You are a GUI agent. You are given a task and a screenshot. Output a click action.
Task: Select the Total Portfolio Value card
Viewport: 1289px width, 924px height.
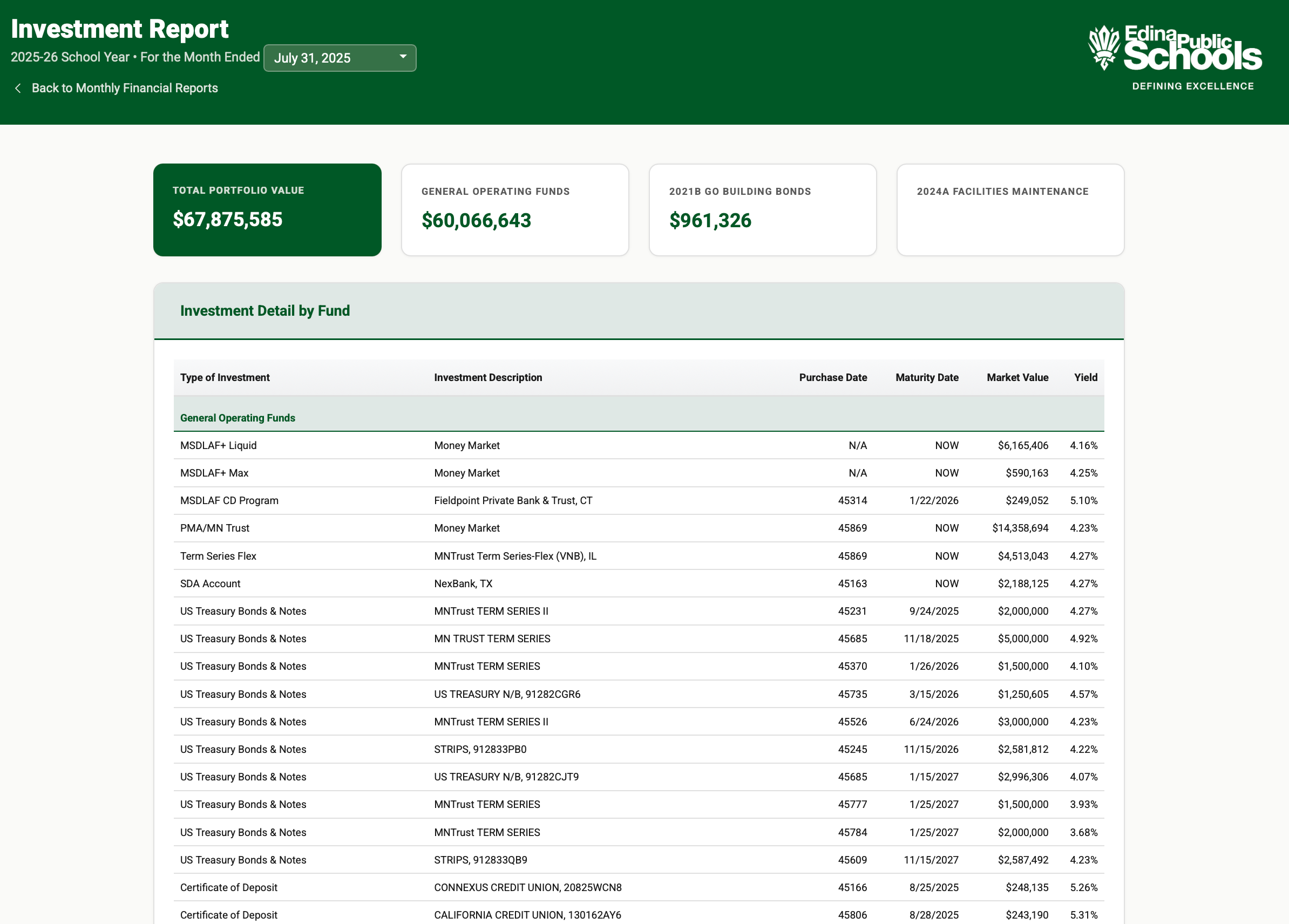pos(267,210)
